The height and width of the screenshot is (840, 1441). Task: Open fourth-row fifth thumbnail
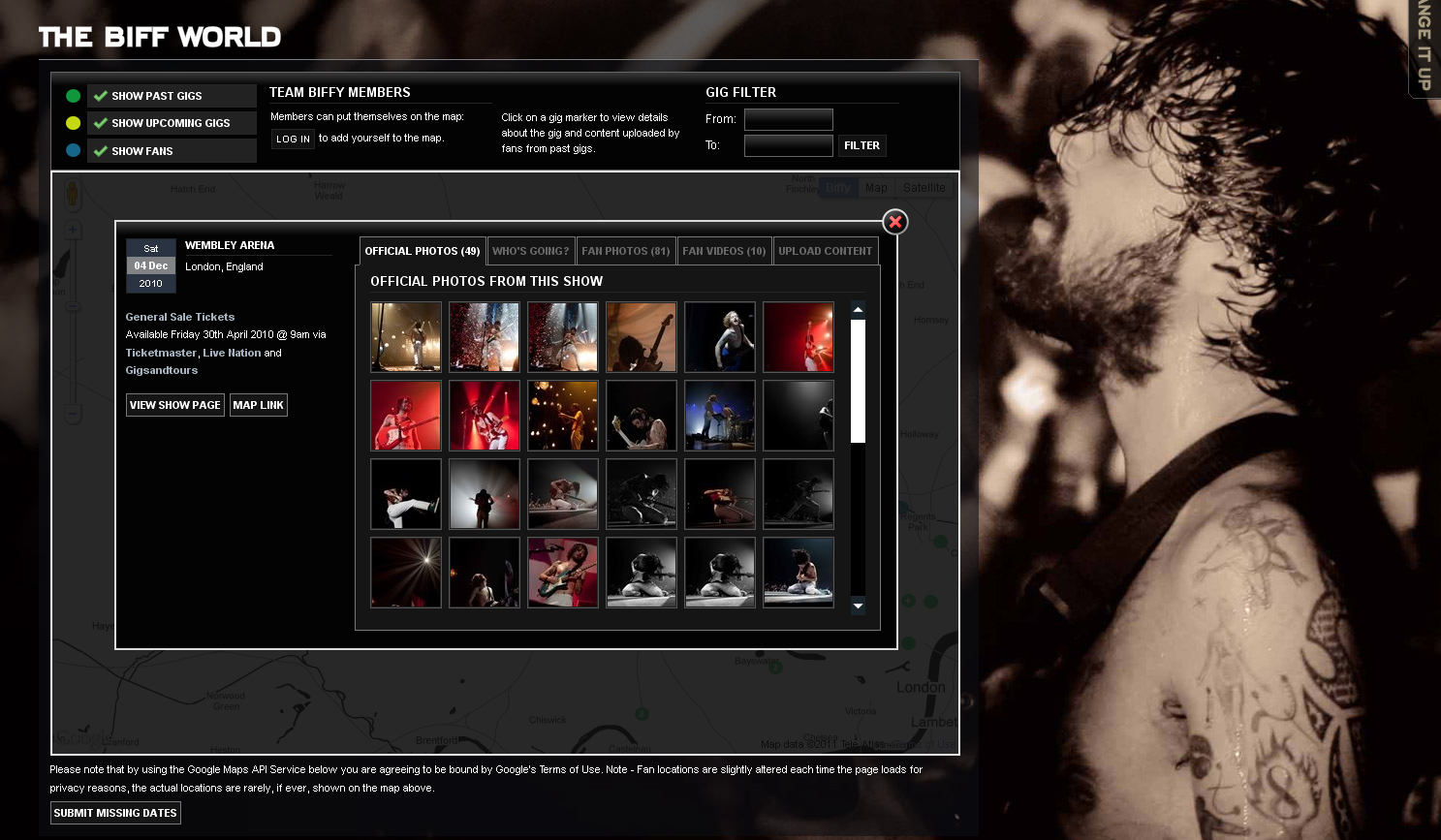(720, 573)
